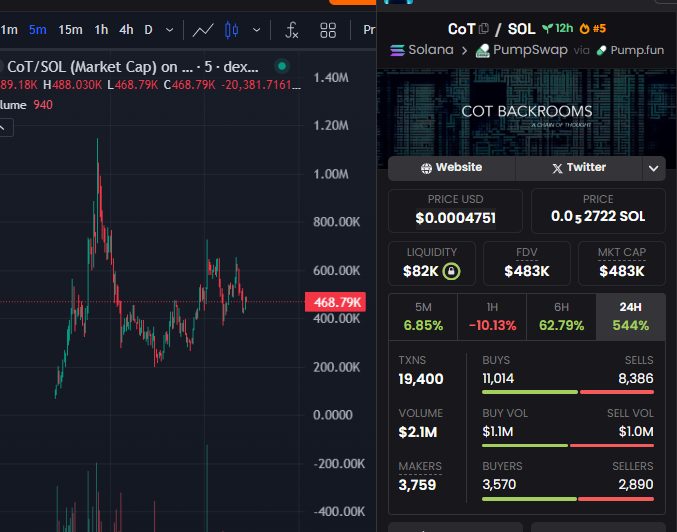Select the 5m timeframe
The width and height of the screenshot is (677, 532).
pyautogui.click(x=38, y=30)
